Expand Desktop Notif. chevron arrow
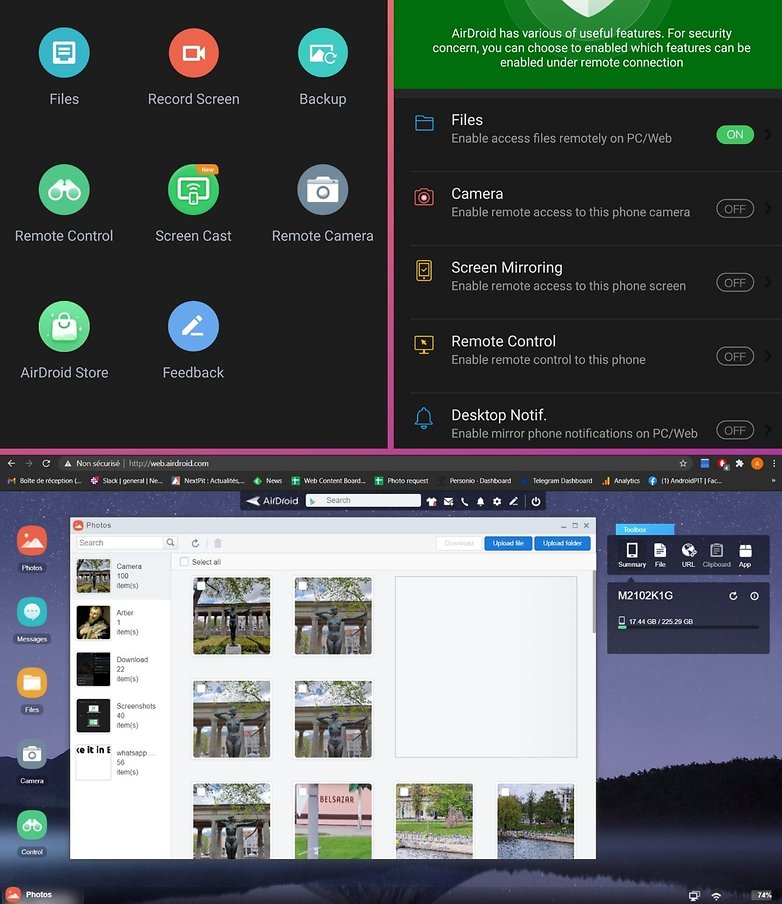The width and height of the screenshot is (782, 904). 768,430
